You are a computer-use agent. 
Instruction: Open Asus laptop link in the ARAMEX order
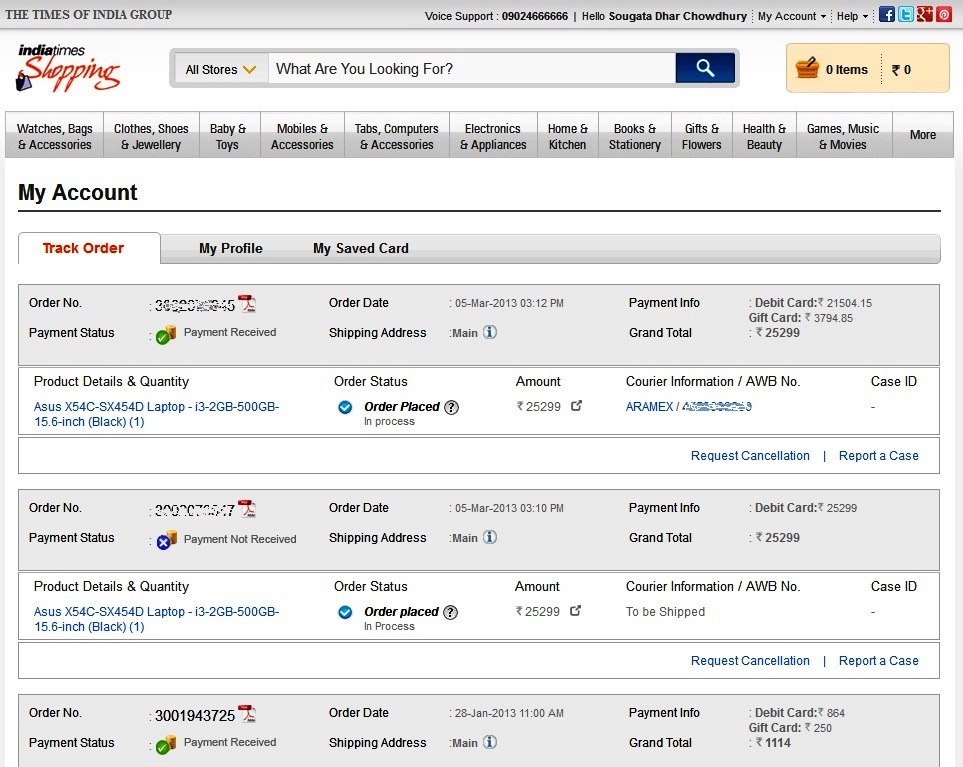point(157,414)
